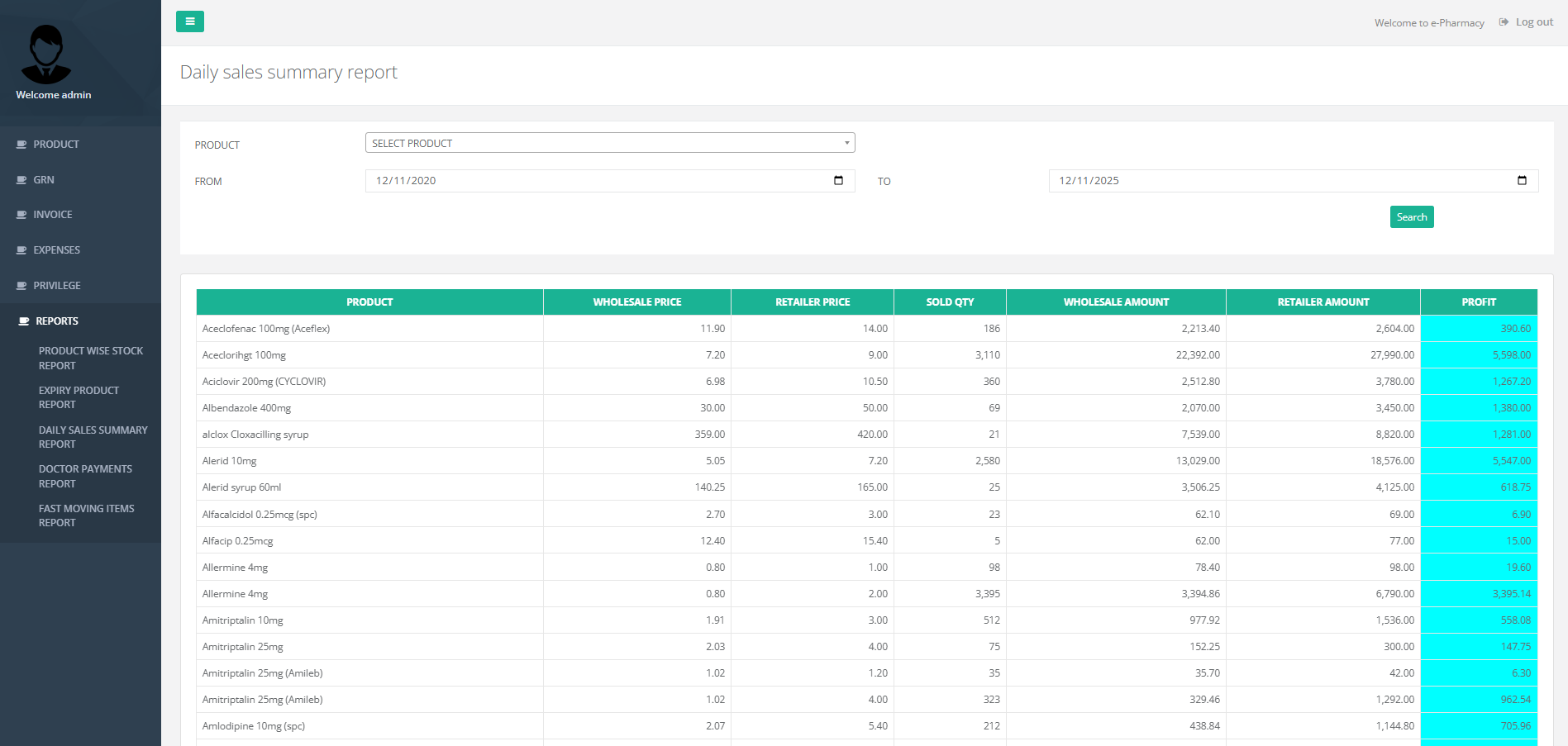1568x746 pixels.
Task: Click the REPORTS sidebar icon
Action: (x=22, y=321)
